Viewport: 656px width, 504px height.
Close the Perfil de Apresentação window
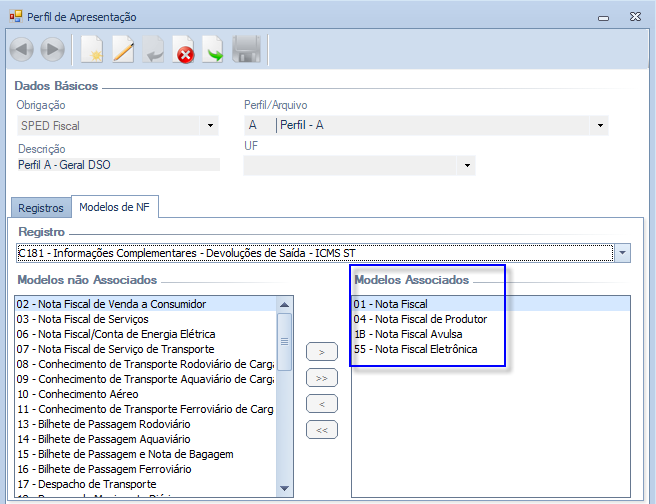pos(635,16)
